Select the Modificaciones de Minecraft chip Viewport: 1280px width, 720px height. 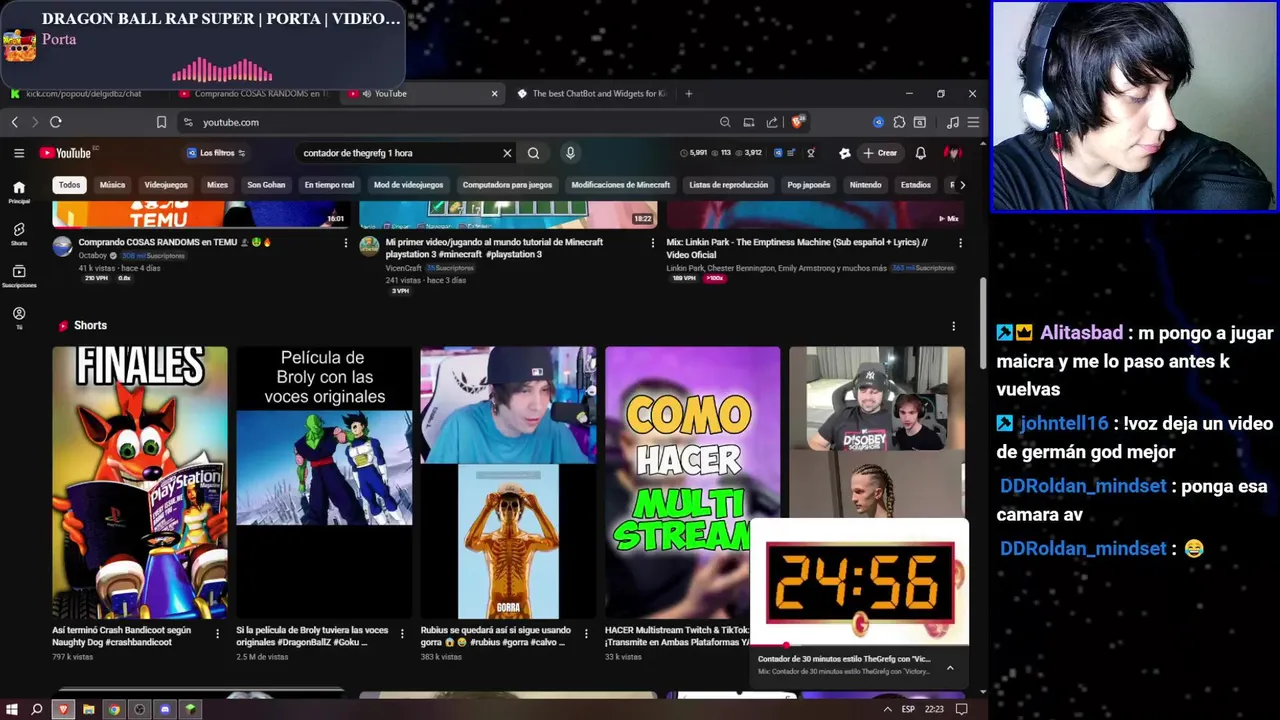pos(621,185)
